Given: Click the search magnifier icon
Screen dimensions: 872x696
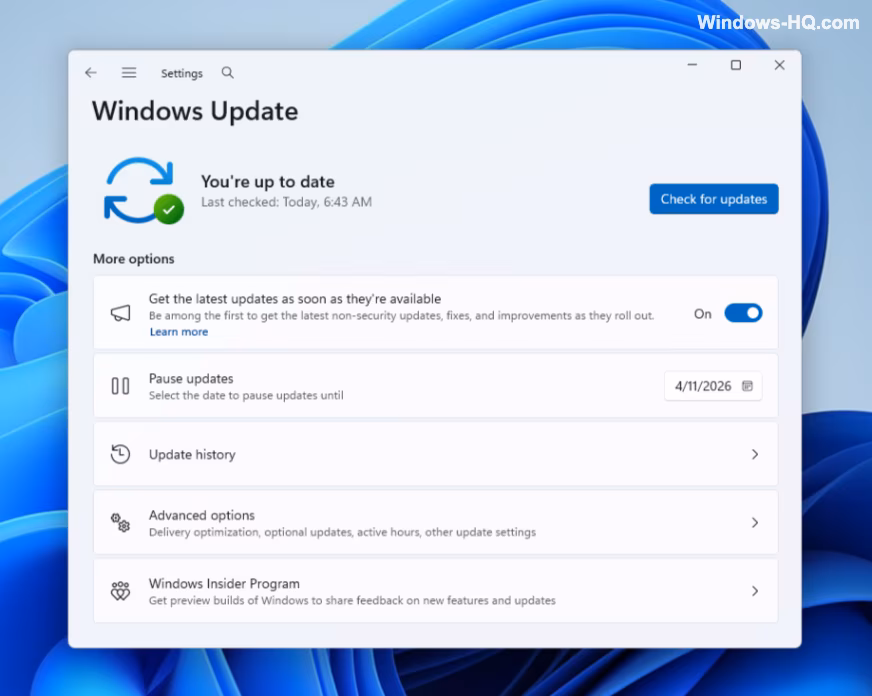Looking at the screenshot, I should (x=227, y=73).
